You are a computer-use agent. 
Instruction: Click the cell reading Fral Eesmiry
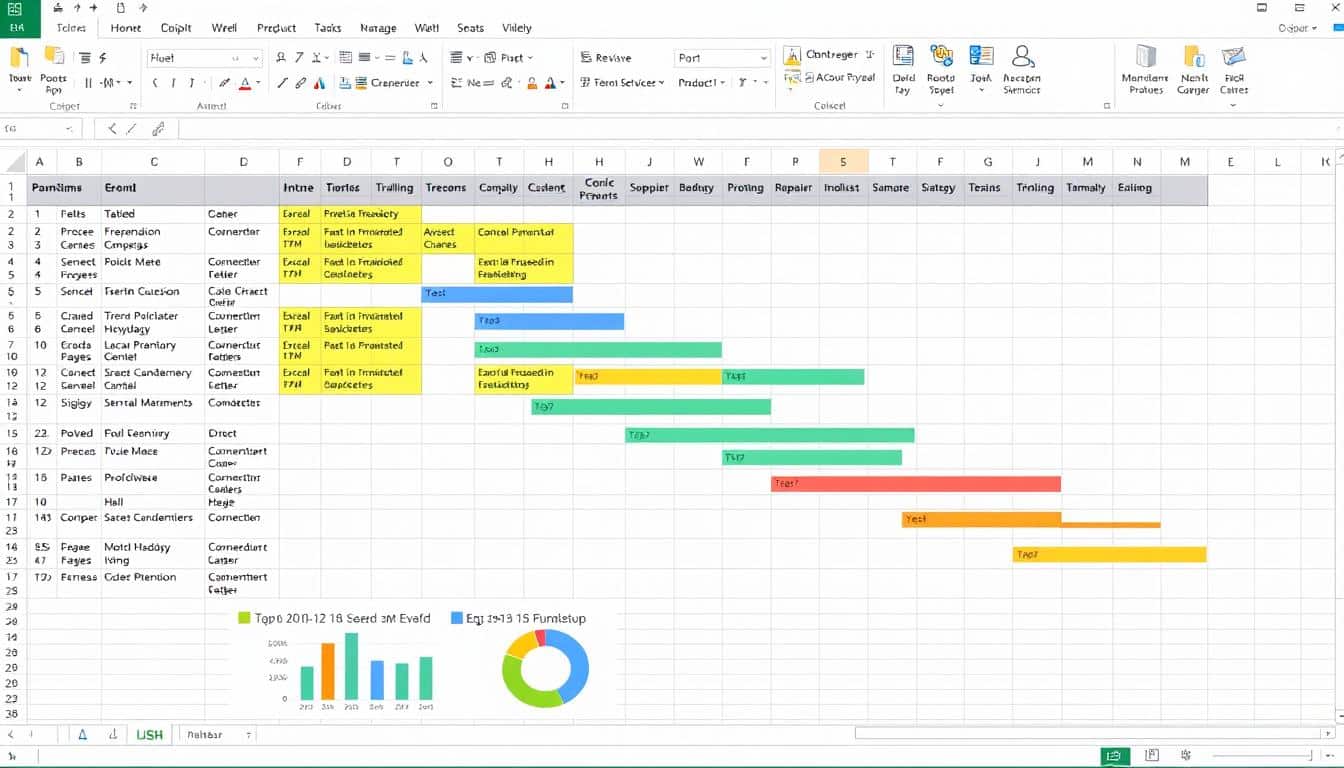153,433
